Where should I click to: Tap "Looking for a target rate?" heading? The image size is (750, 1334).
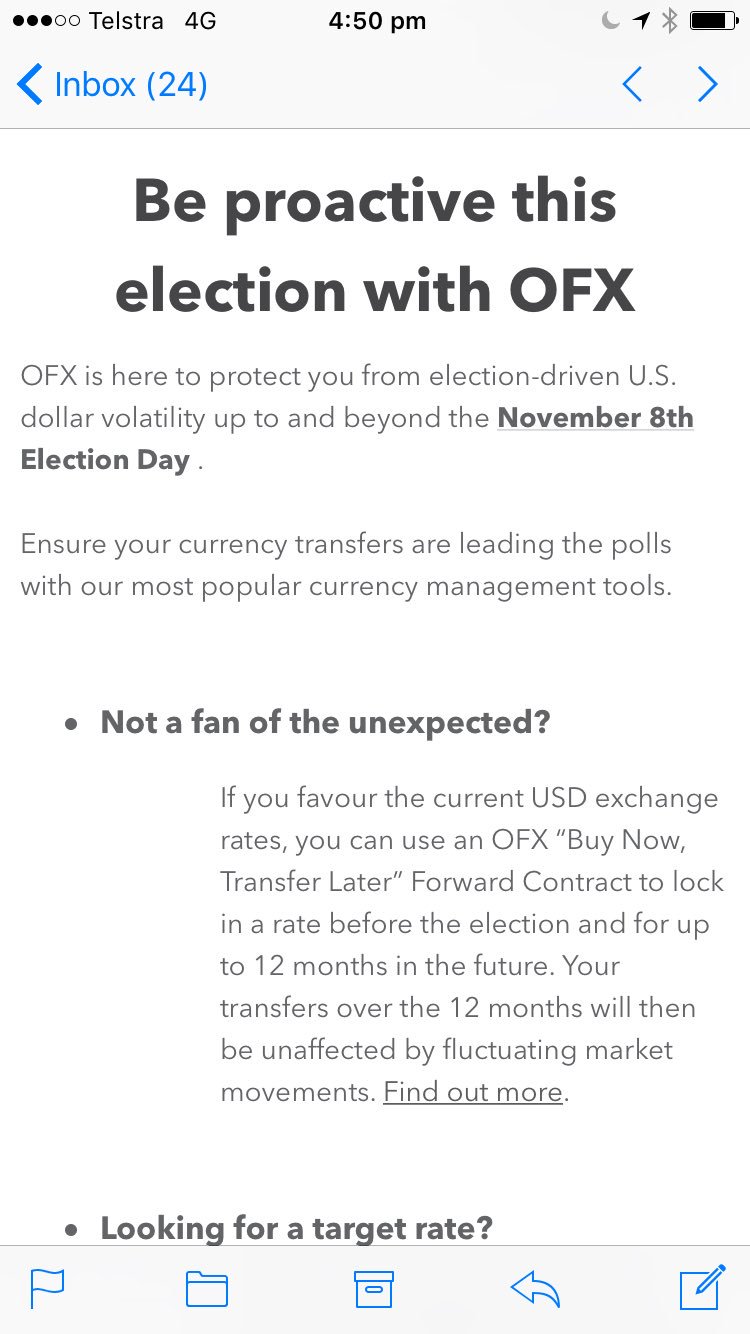click(x=296, y=1228)
